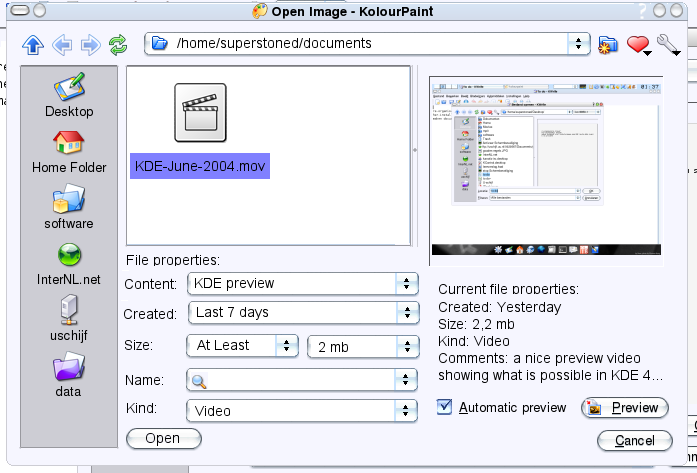Open InterNL.net network place
This screenshot has width=697, height=473.
point(69,264)
